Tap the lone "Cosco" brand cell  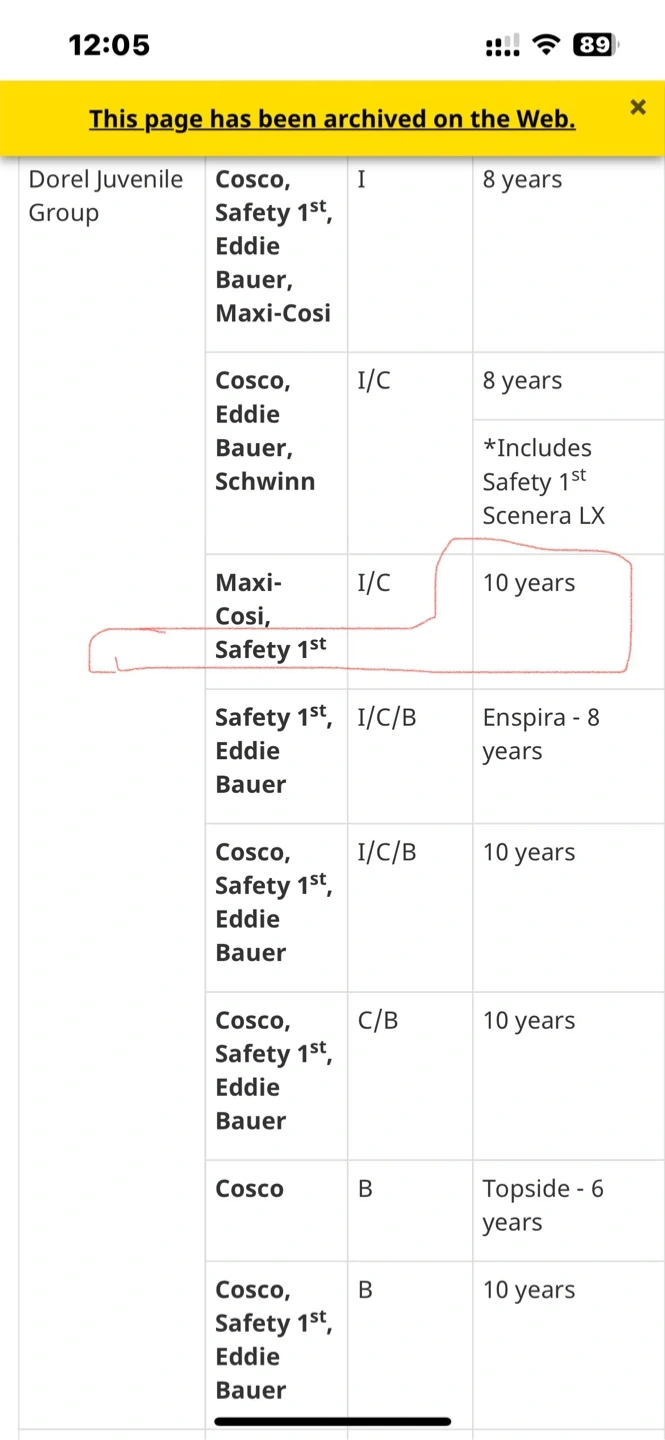[x=250, y=1189]
